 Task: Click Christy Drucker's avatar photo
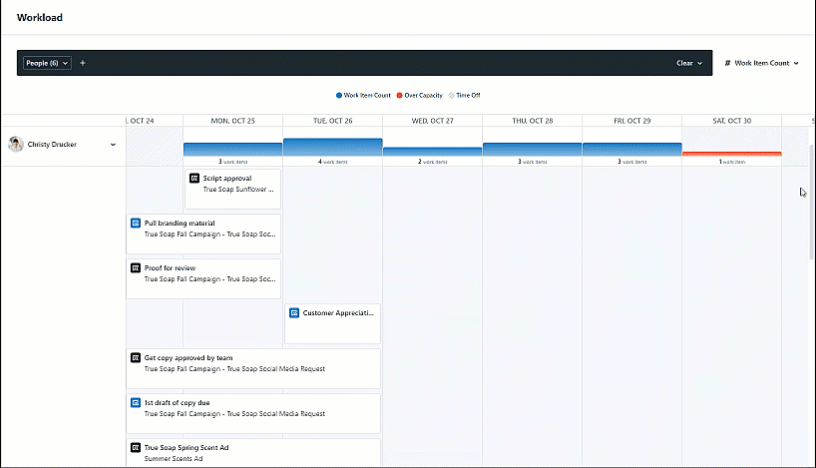[x=16, y=144]
